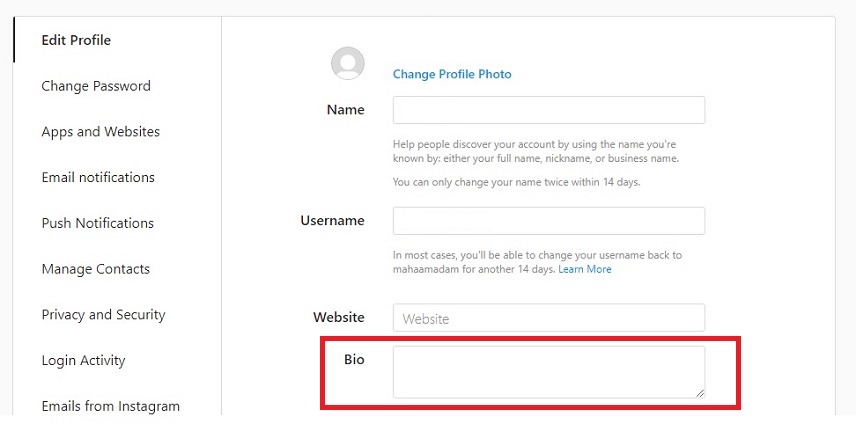
Task: Focus the Username input field
Action: pyautogui.click(x=549, y=221)
